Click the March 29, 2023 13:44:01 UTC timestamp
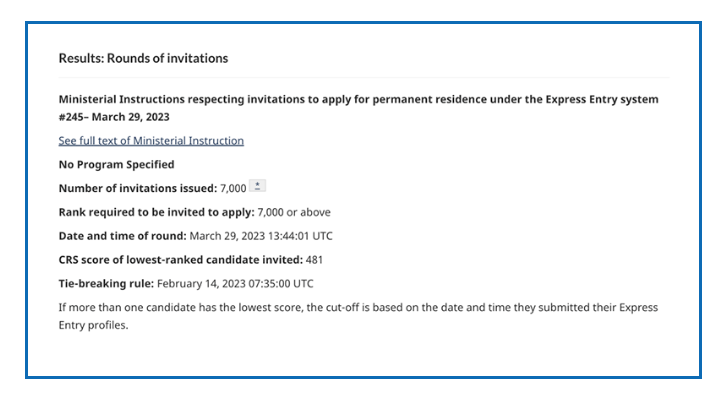 tap(261, 236)
